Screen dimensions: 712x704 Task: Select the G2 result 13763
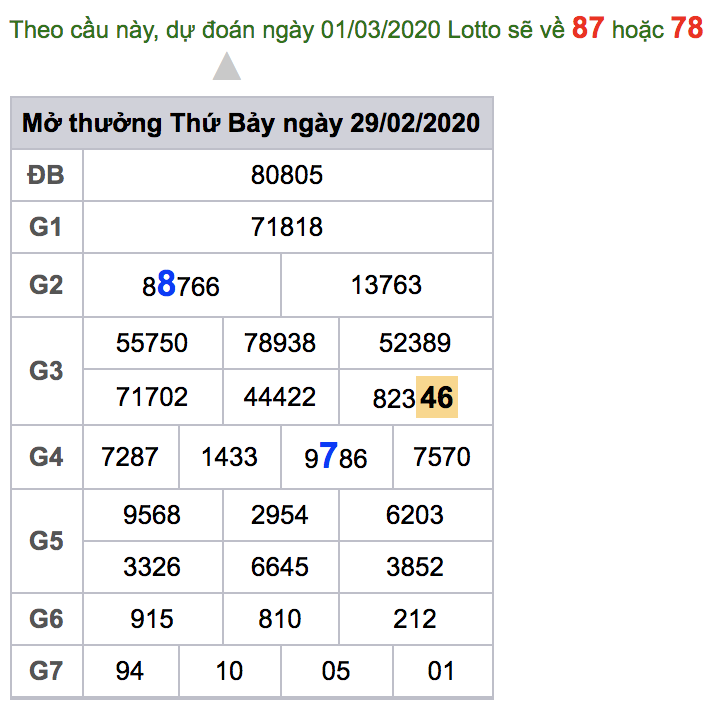(x=386, y=285)
